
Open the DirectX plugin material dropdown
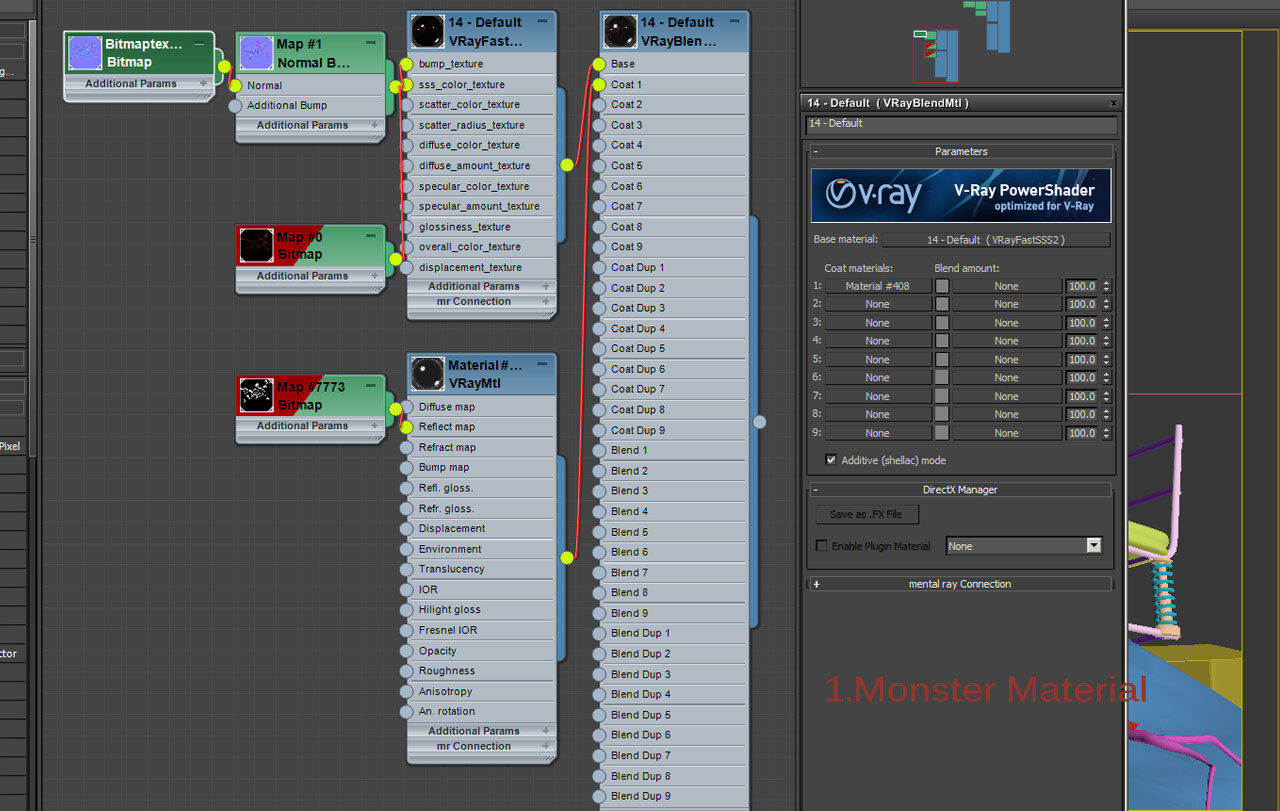point(1023,546)
